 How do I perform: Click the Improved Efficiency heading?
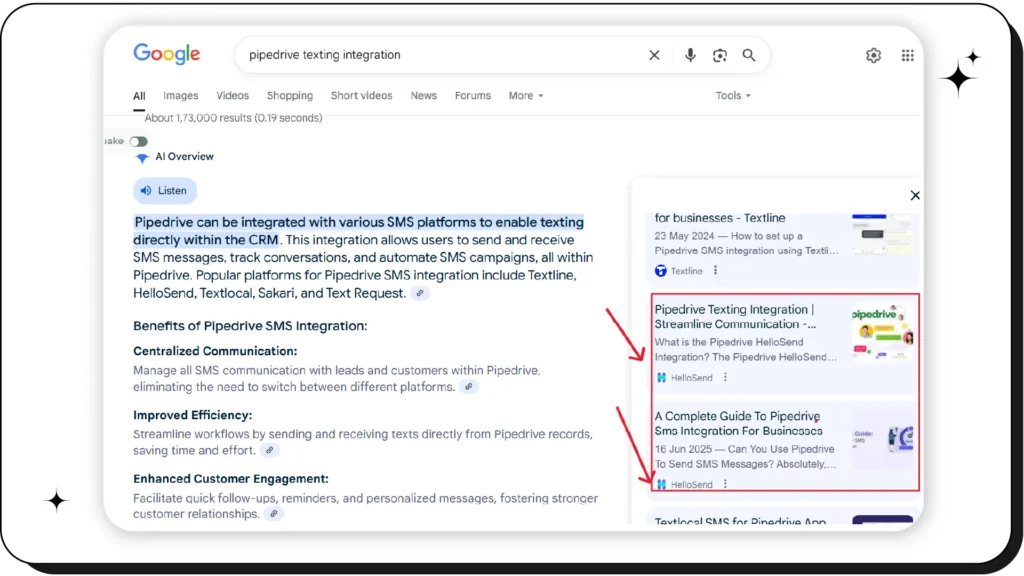tap(193, 415)
